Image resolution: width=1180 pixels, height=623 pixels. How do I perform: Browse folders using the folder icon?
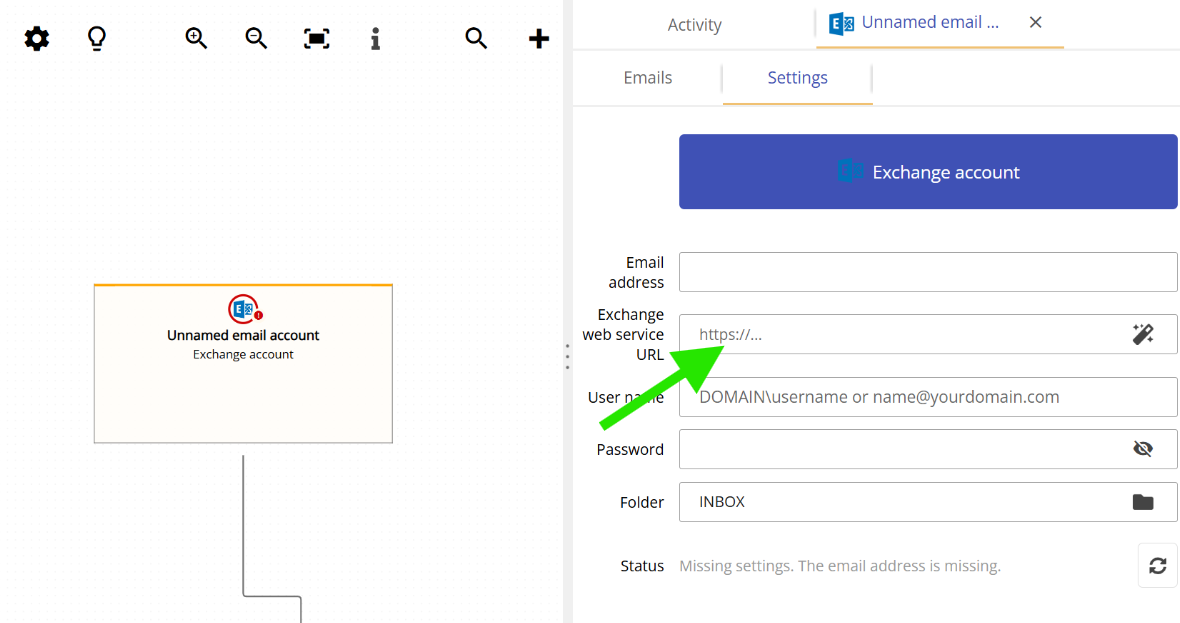click(x=1144, y=501)
